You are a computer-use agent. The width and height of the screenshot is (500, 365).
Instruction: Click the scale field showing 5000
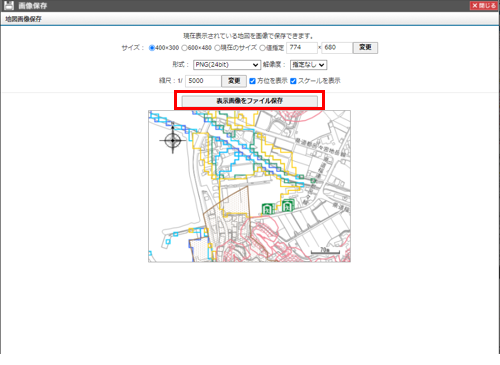click(x=203, y=81)
